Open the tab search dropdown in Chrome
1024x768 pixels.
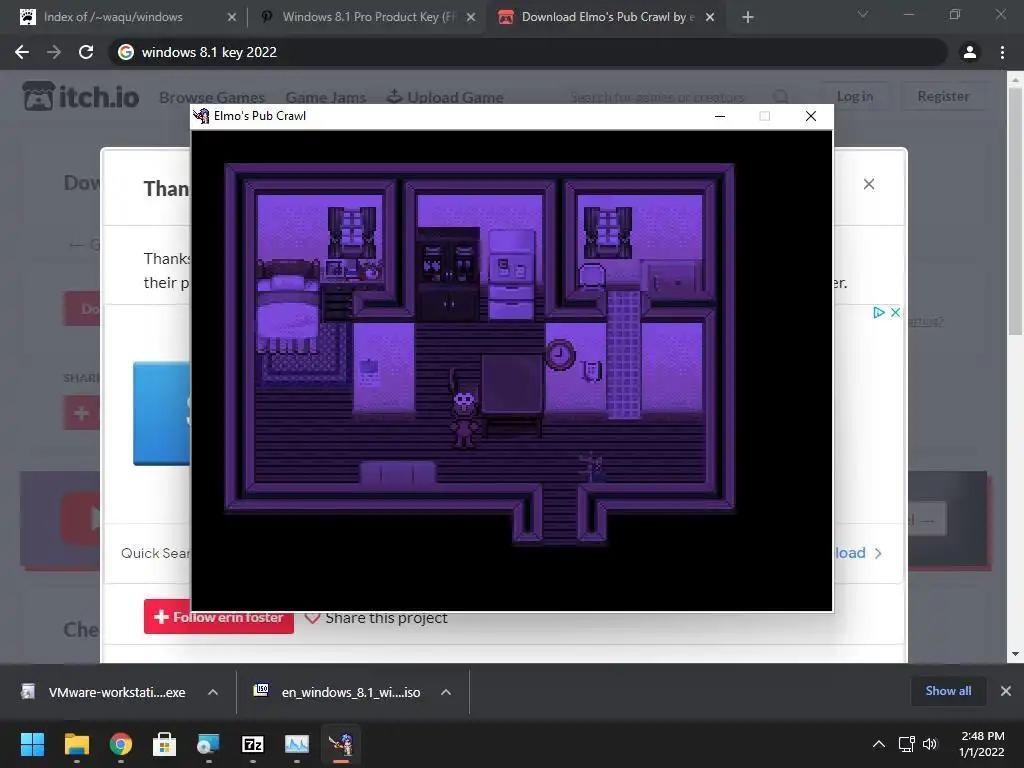(863, 14)
